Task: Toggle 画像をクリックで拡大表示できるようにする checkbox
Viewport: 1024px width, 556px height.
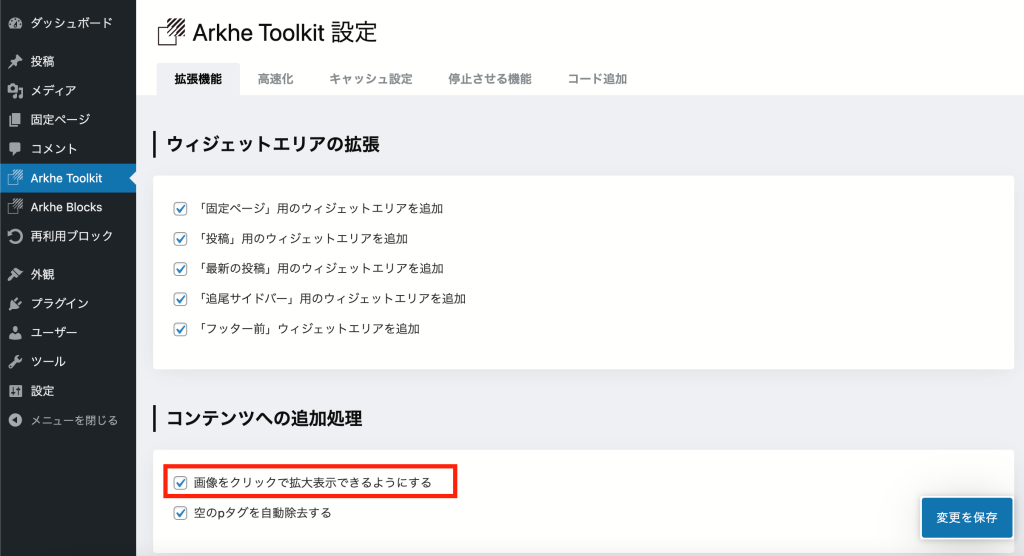Action: (180, 483)
